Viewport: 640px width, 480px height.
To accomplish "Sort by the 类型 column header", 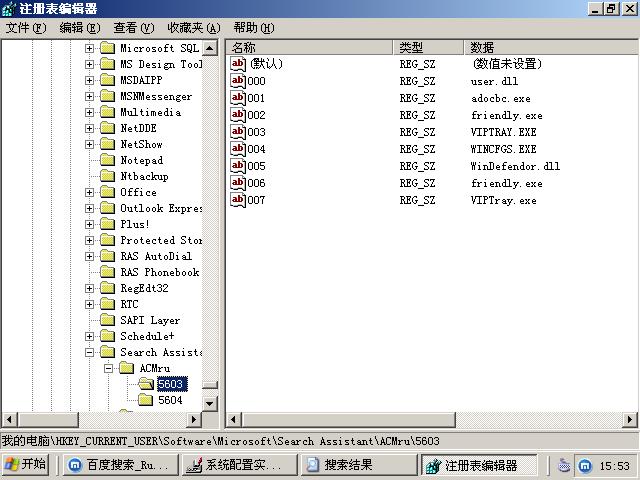I will click(428, 47).
